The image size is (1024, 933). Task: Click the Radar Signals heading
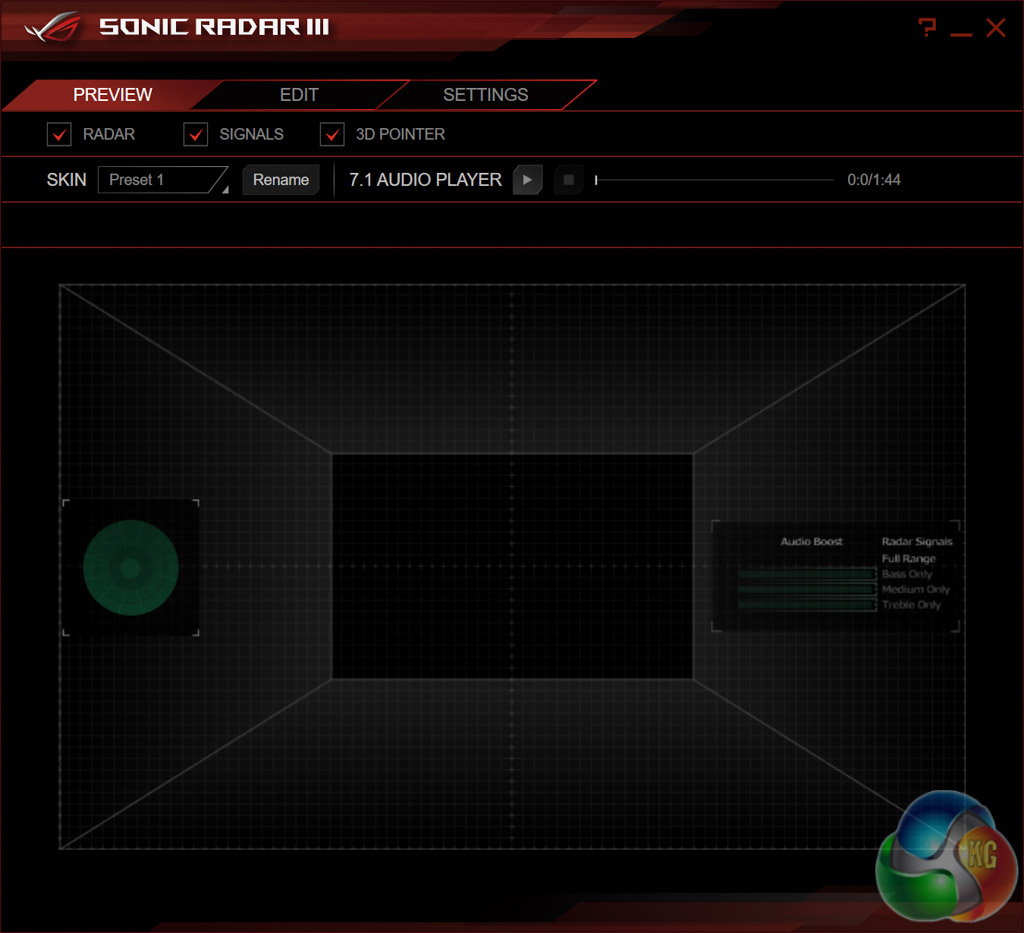point(917,542)
